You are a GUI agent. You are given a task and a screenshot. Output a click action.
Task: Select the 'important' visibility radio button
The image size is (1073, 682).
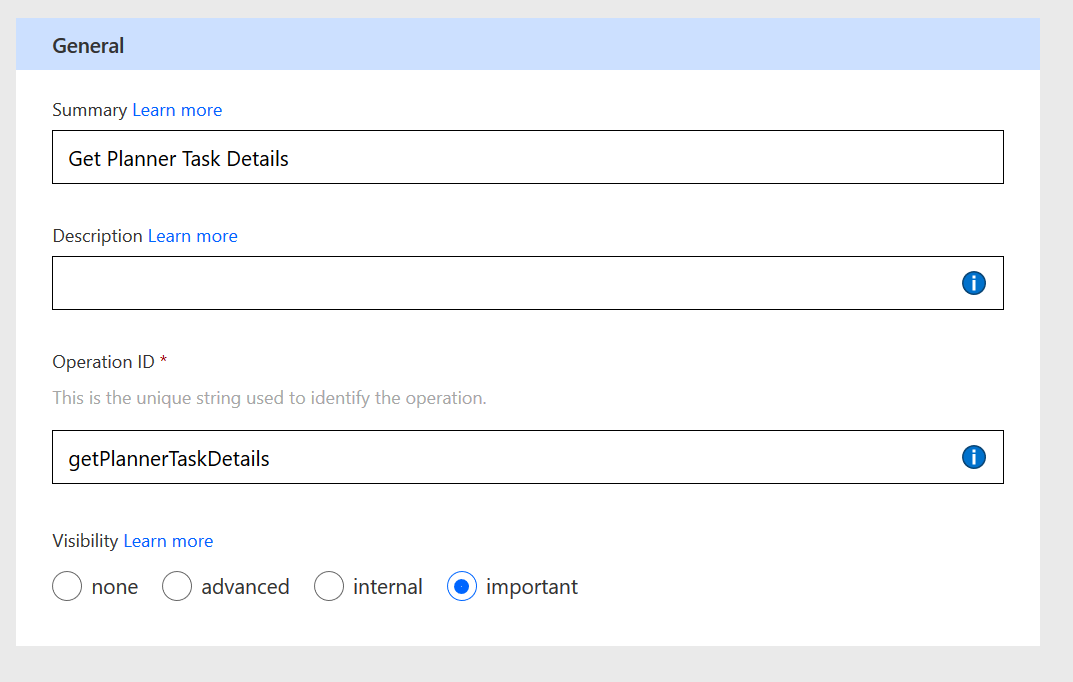[462, 587]
